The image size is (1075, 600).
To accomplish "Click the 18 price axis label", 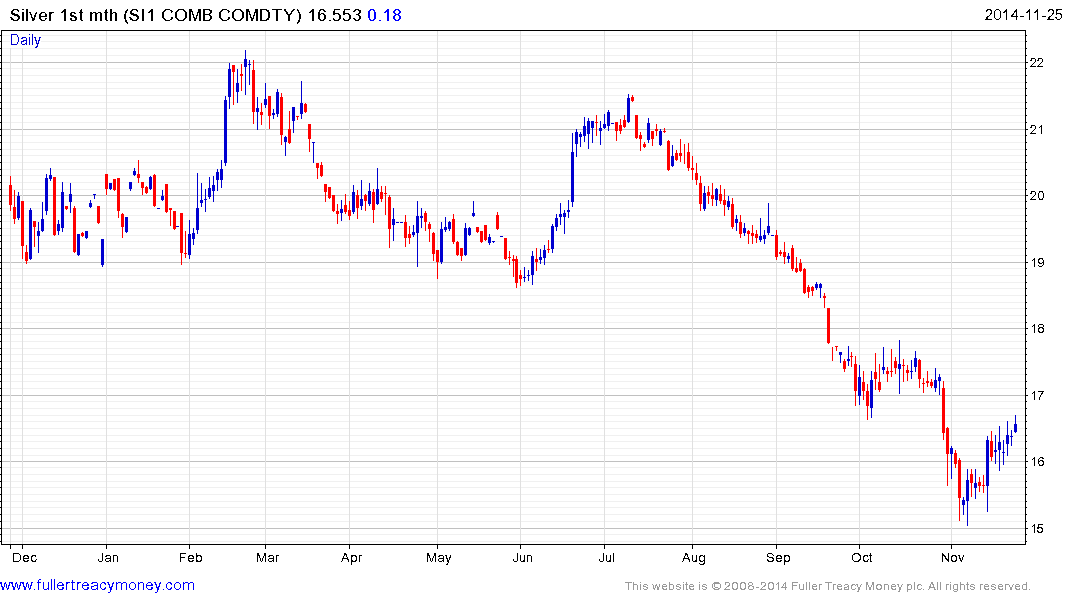I will [1037, 329].
